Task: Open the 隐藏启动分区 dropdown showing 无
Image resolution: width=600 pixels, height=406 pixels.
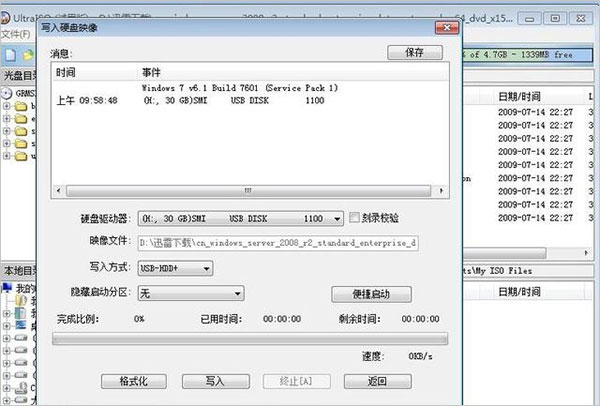Action: [x=238, y=294]
